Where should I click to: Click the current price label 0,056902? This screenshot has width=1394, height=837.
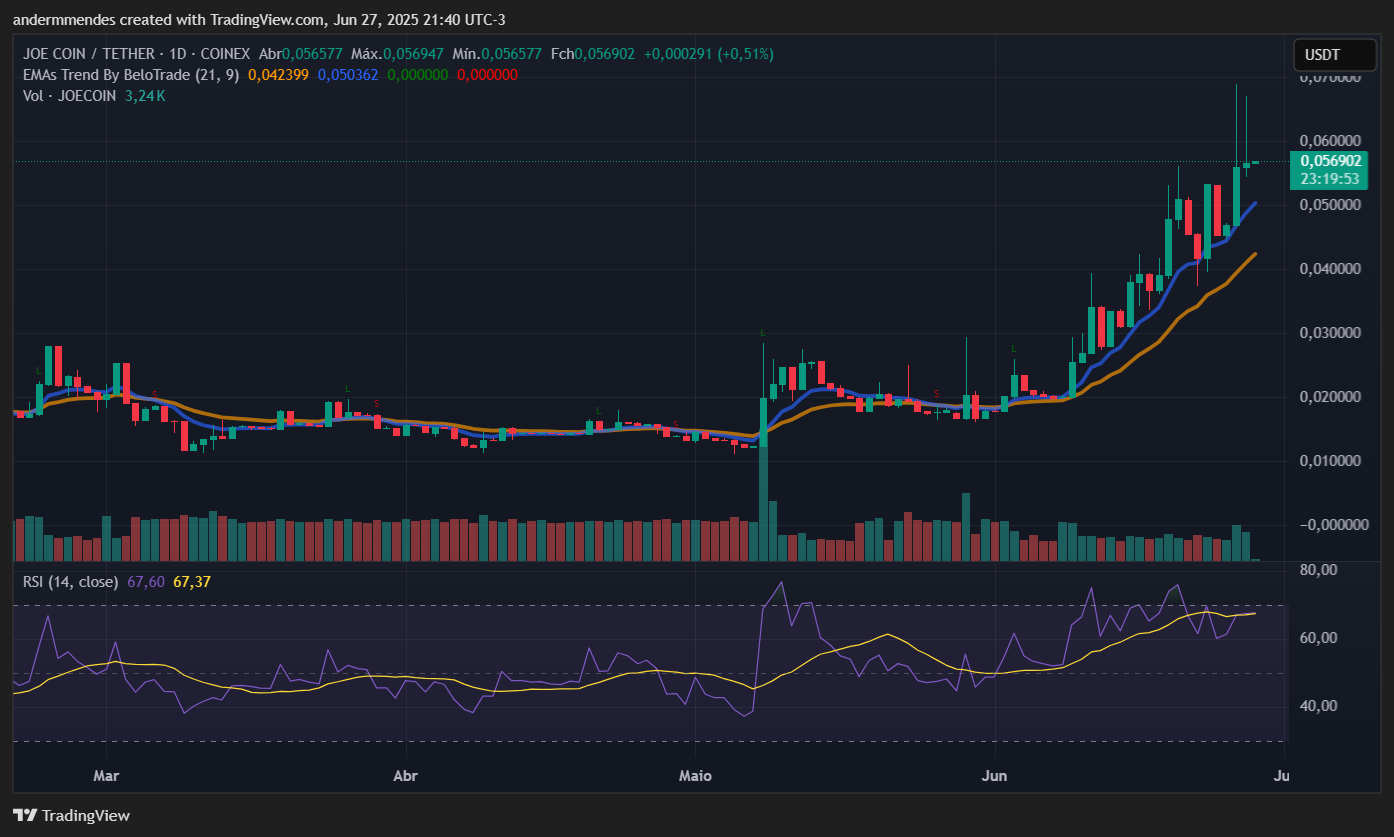click(x=1329, y=160)
